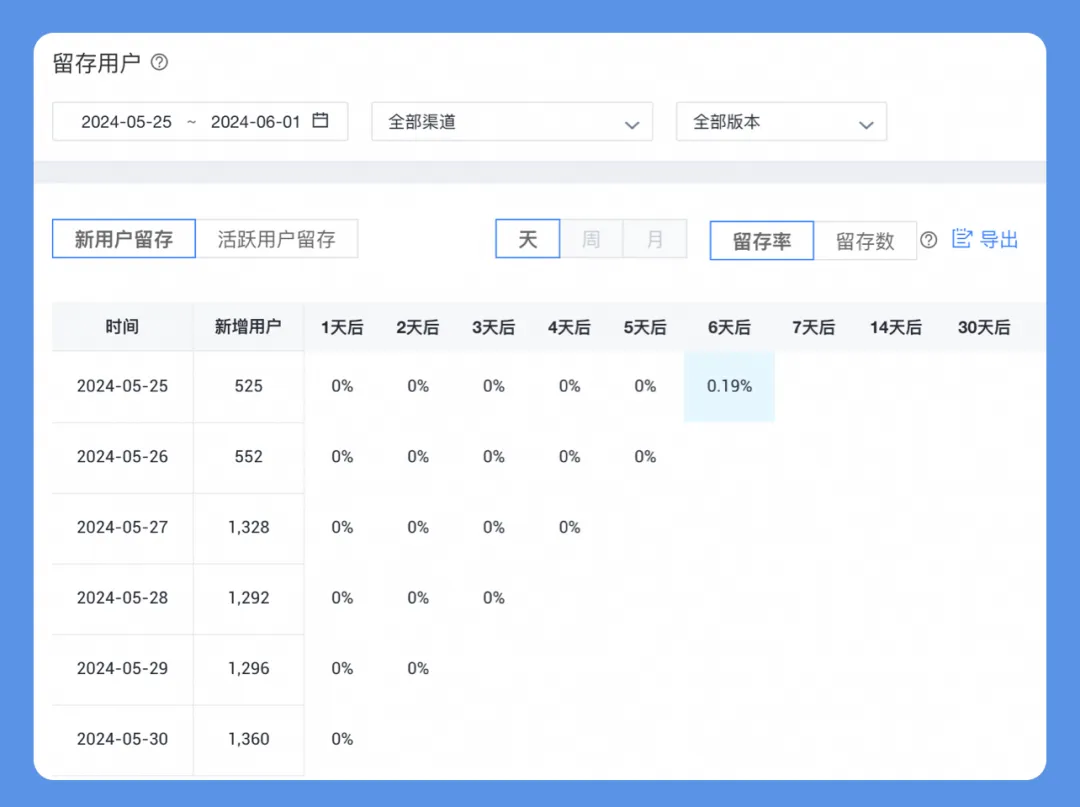
Task: Click the highlighted 0.19% retention cell
Action: coord(729,386)
